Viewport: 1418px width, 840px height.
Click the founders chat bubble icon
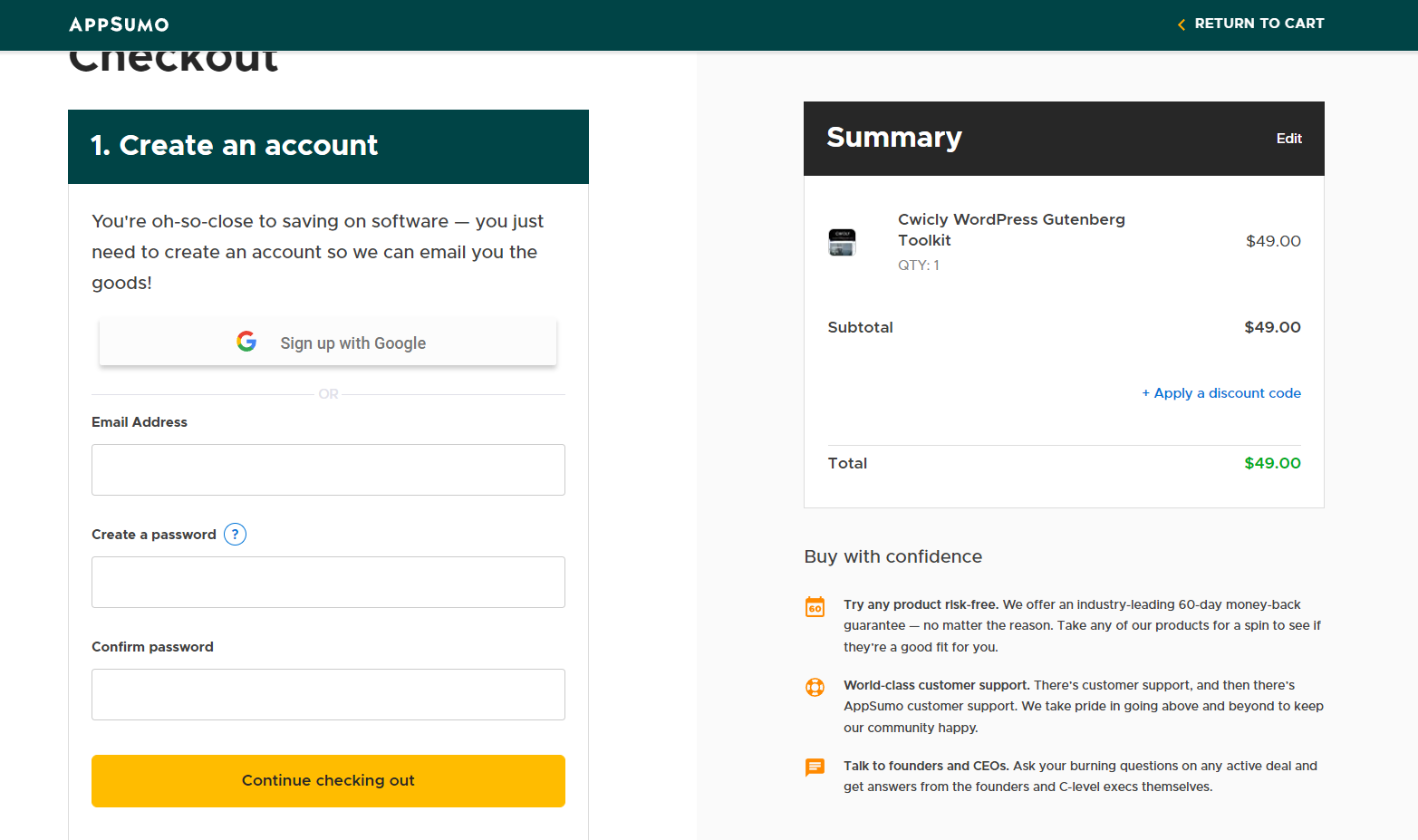point(815,768)
